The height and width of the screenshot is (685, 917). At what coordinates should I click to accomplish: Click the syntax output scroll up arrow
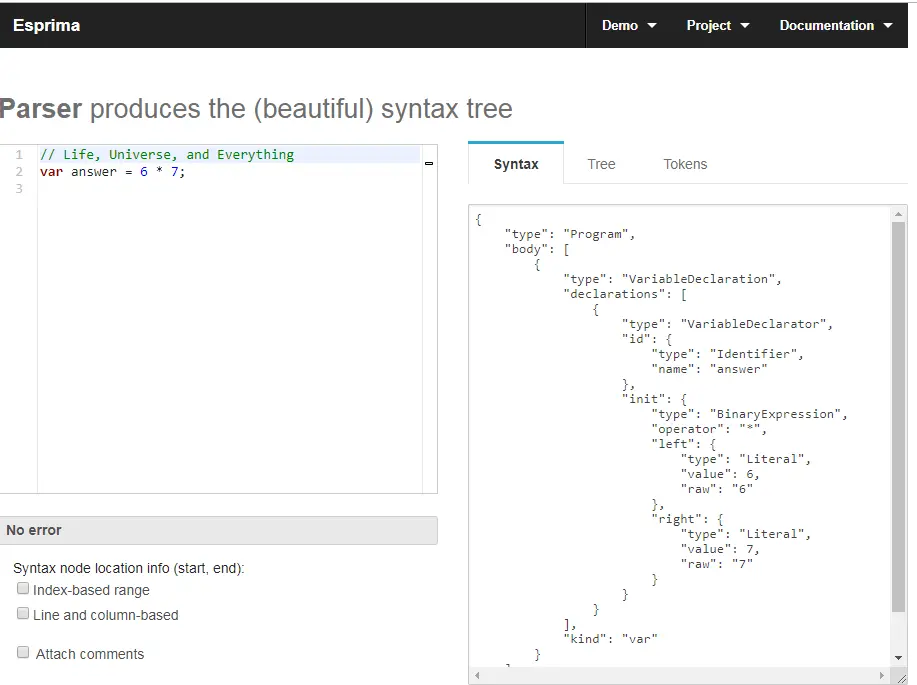(x=899, y=214)
